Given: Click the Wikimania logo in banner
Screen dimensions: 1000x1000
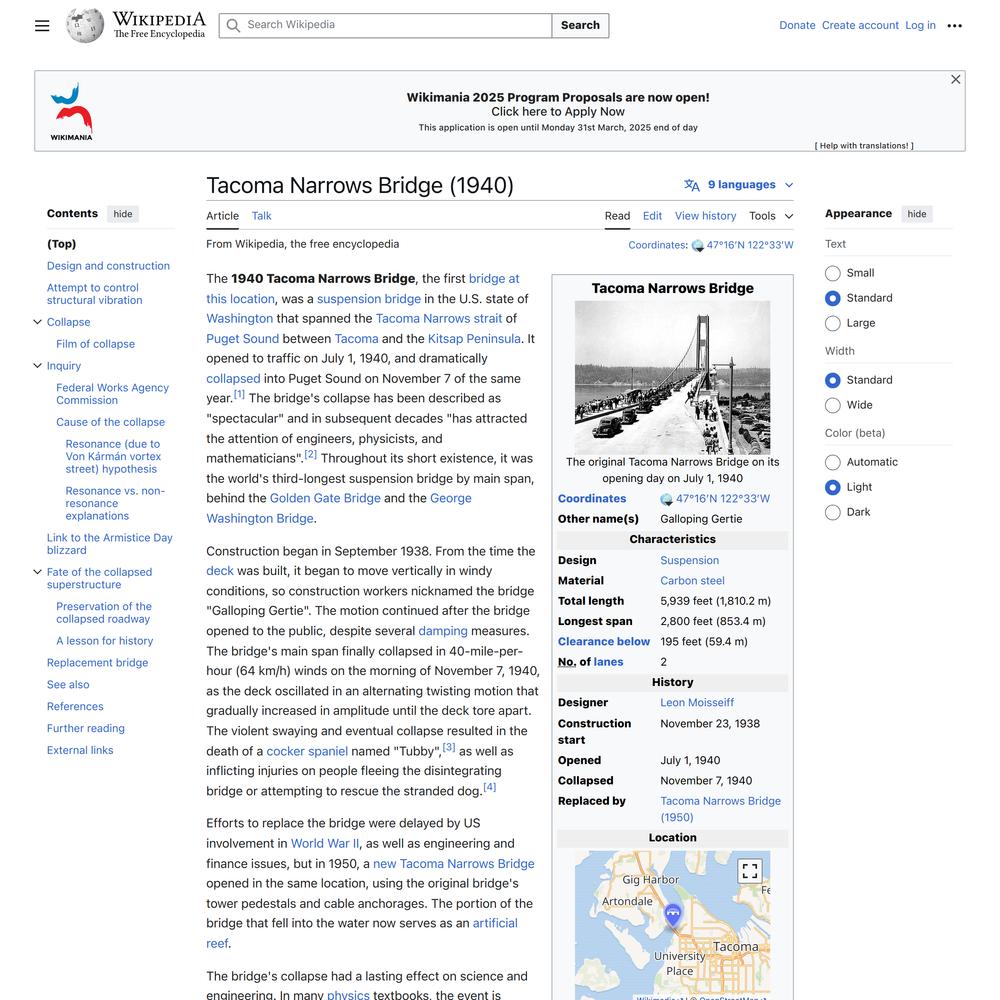Looking at the screenshot, I should (71, 112).
